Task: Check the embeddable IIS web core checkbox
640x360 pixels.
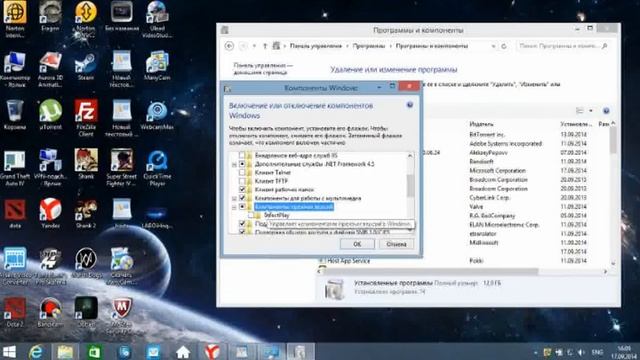Action: coord(242,156)
